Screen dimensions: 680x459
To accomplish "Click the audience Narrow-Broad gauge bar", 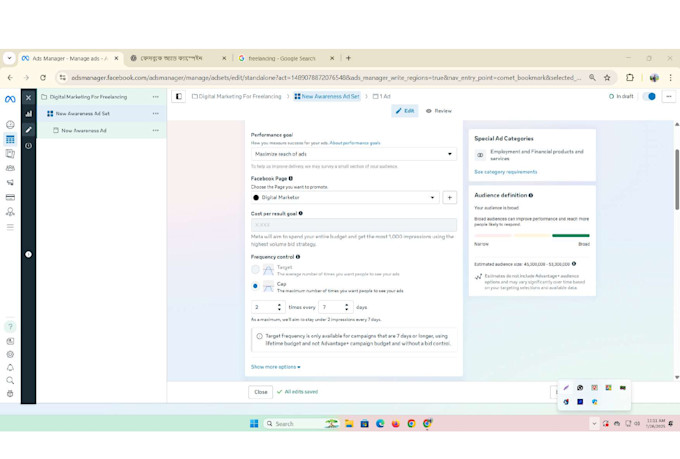I will click(532, 236).
